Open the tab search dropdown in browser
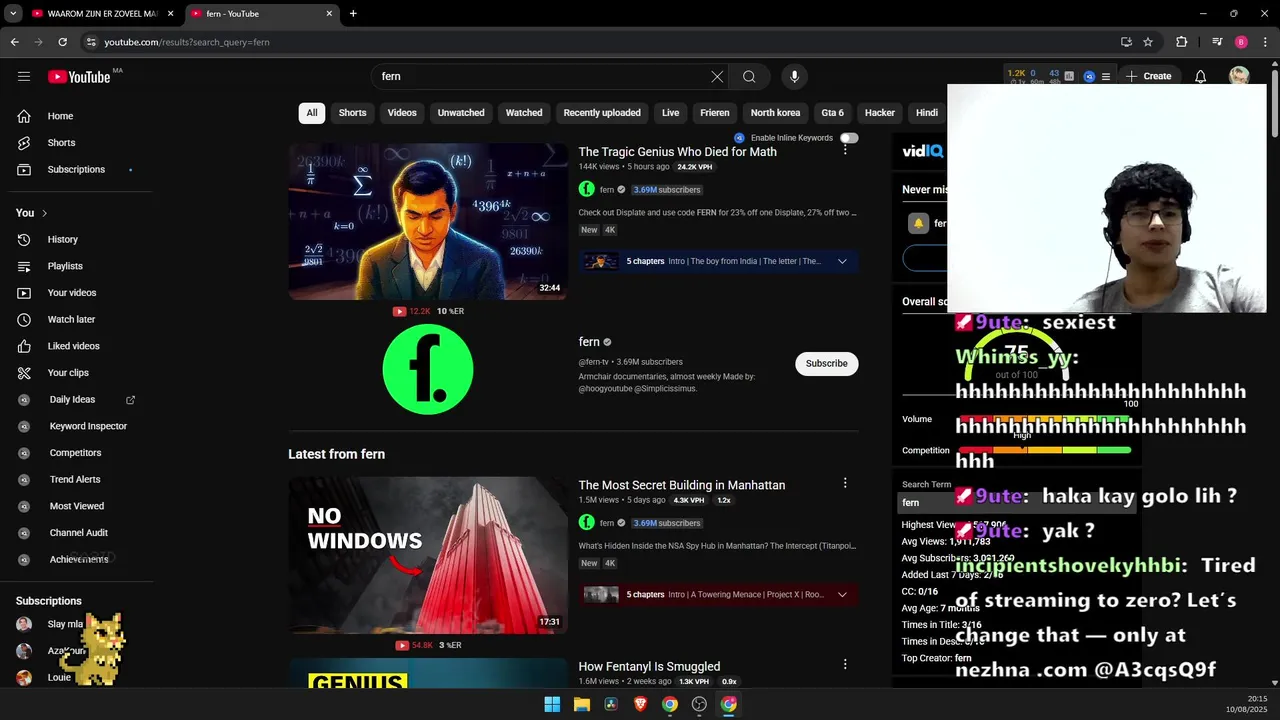This screenshot has width=1280, height=720. (x=13, y=14)
